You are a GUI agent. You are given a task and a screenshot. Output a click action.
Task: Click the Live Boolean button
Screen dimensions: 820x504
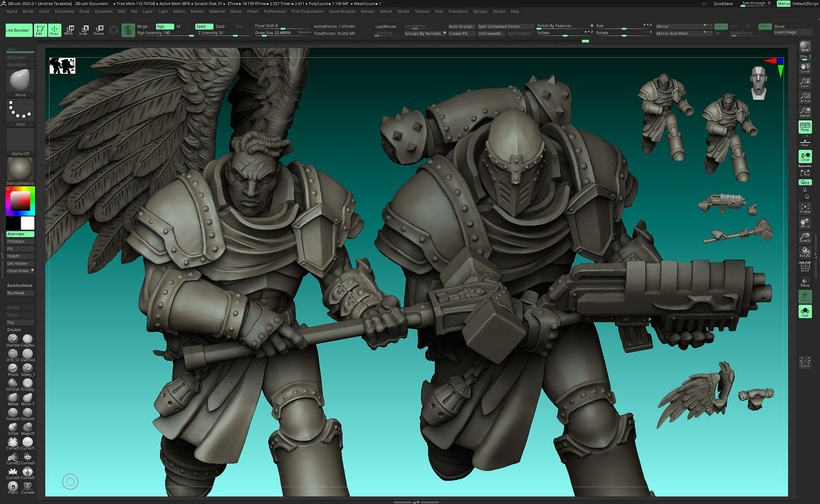click(x=18, y=30)
